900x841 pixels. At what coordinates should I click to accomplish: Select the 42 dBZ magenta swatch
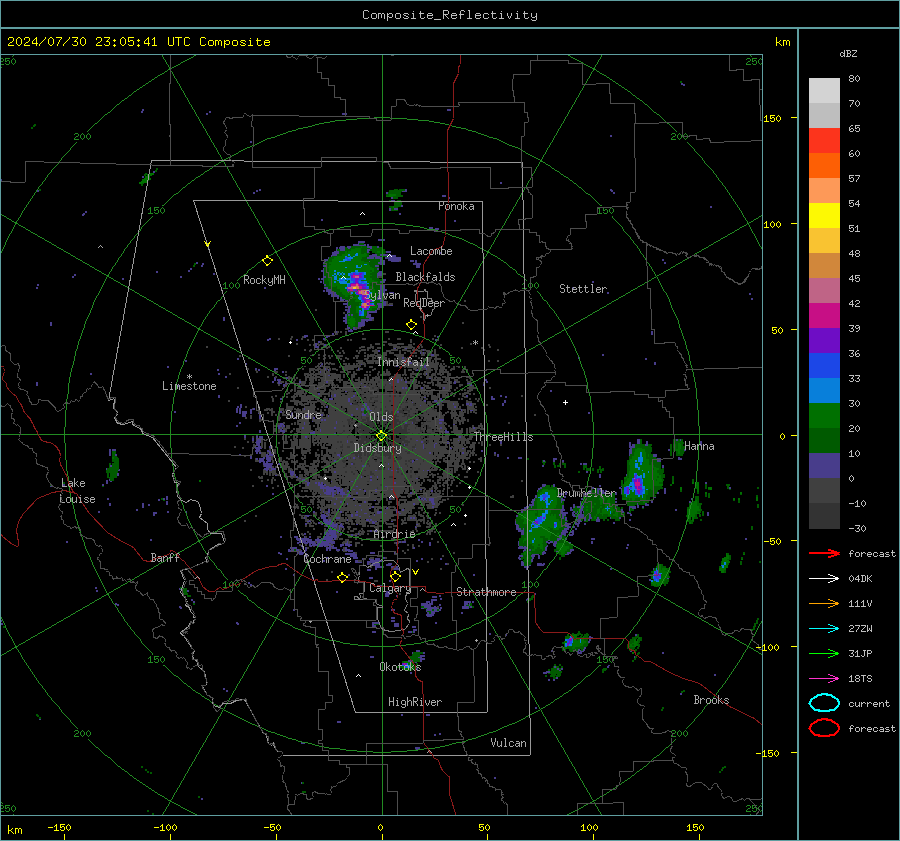(824, 315)
